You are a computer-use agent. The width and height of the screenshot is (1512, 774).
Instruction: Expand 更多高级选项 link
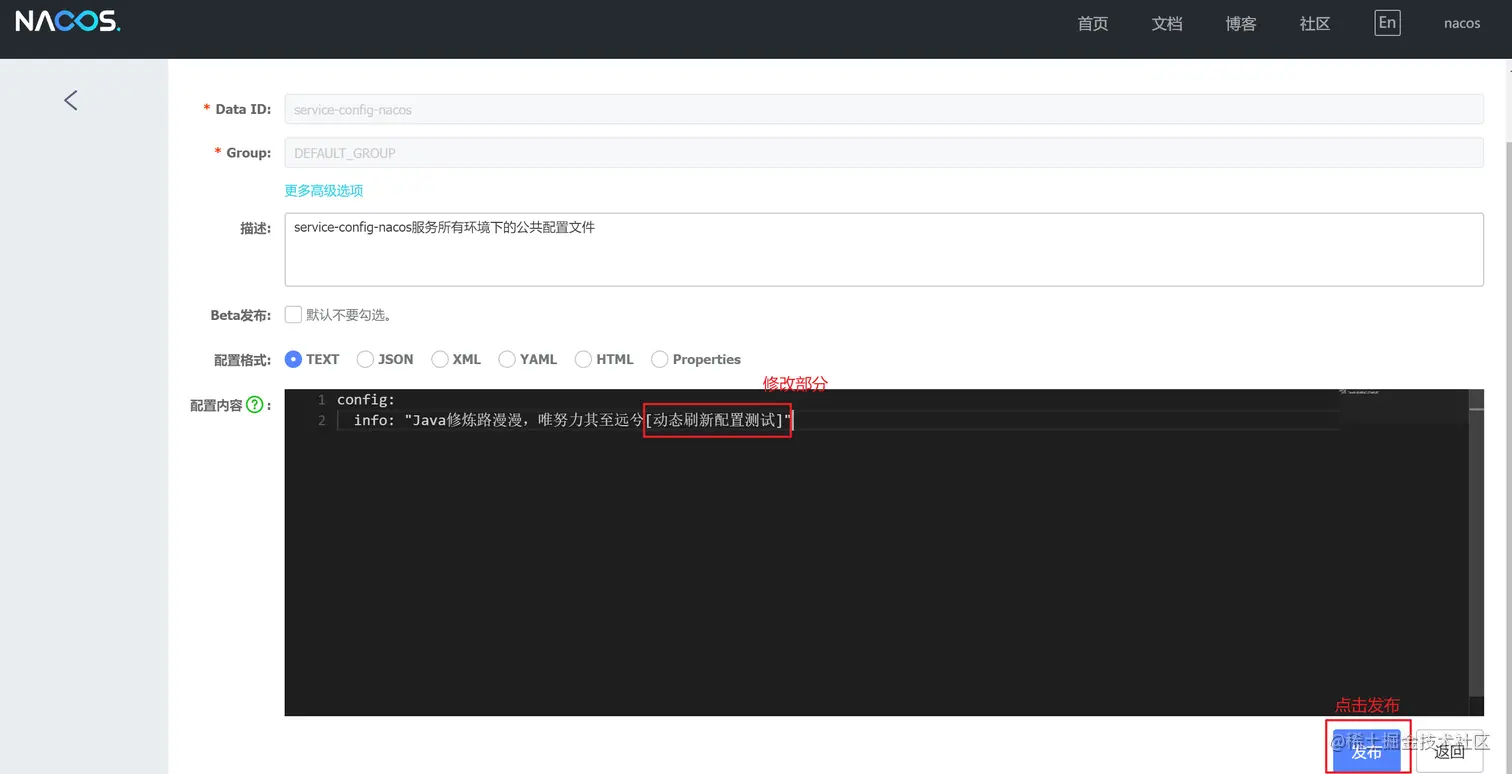pos(324,190)
